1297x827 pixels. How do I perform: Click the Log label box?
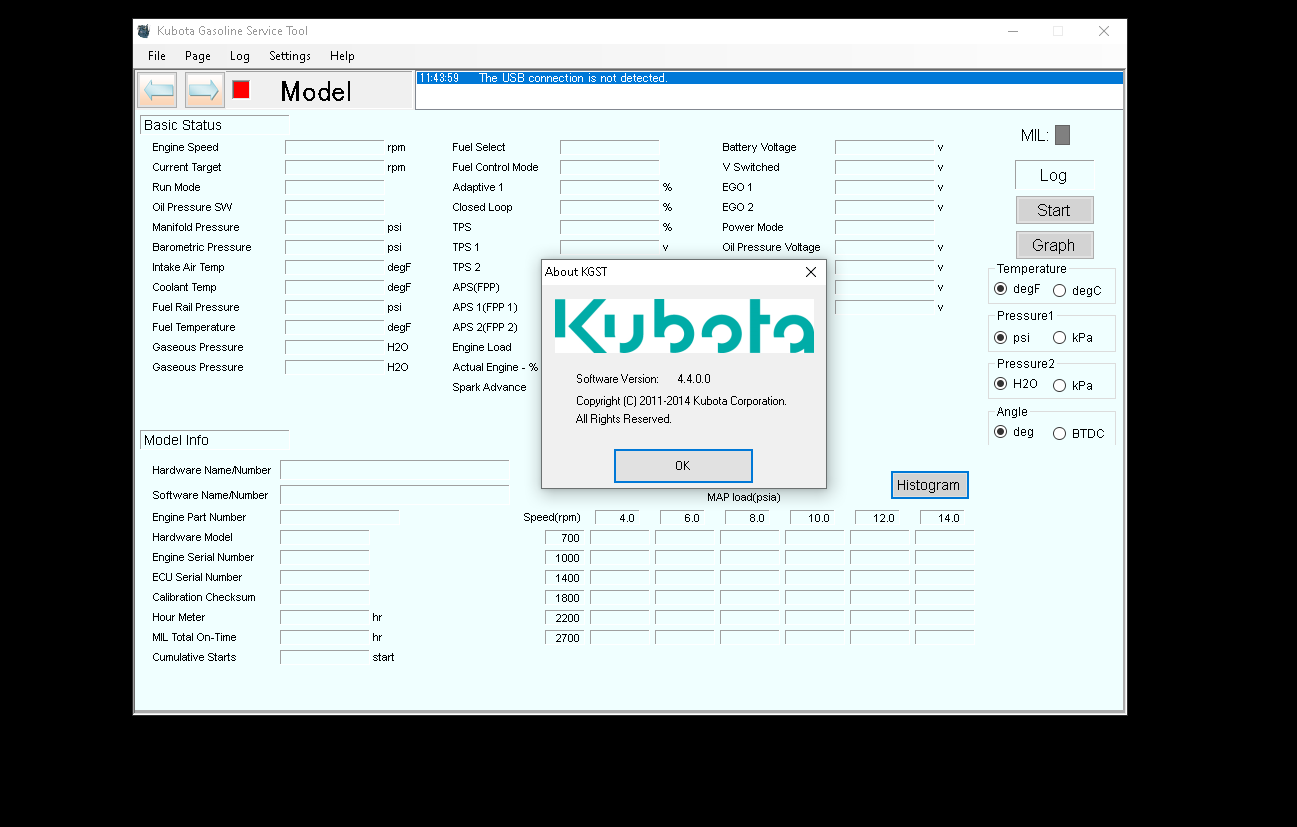(x=1054, y=175)
